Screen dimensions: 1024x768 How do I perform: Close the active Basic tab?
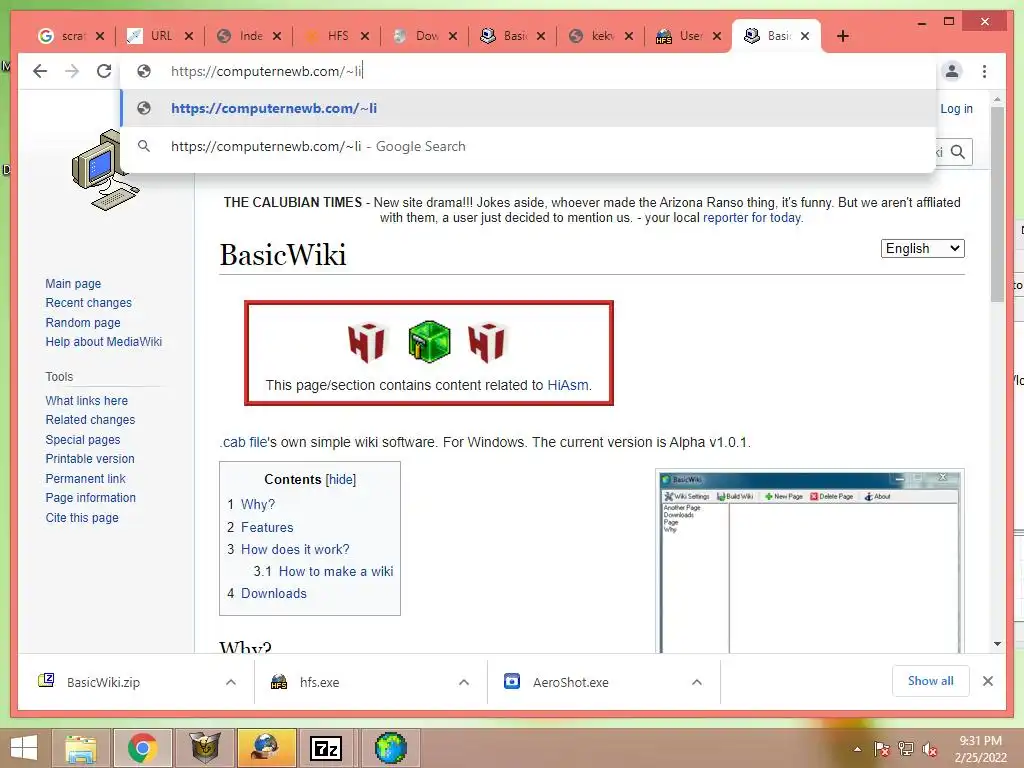point(805,36)
